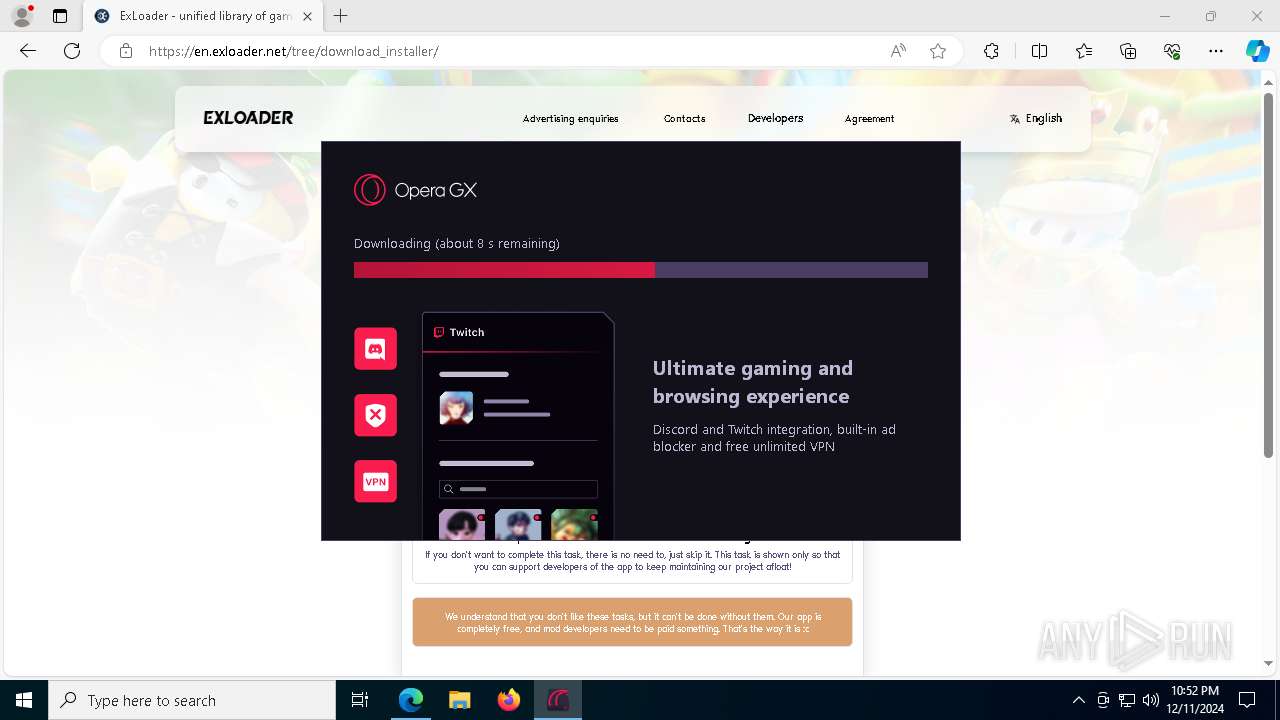Open File Explorer from taskbar
The image size is (1280, 720).
(459, 700)
